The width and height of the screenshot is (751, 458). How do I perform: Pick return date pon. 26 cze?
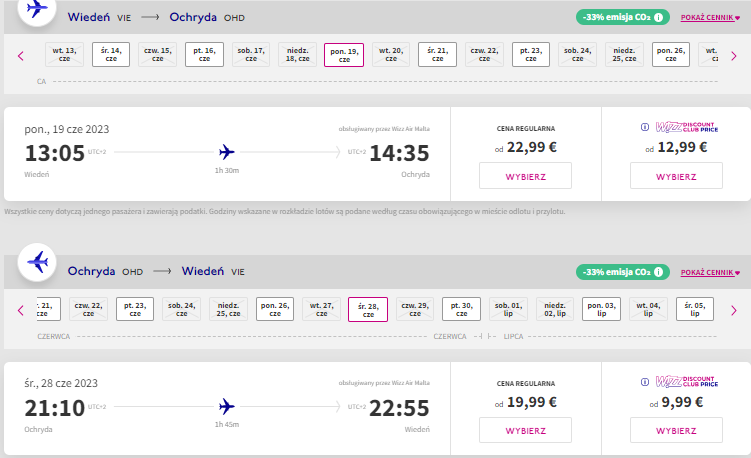(x=275, y=309)
